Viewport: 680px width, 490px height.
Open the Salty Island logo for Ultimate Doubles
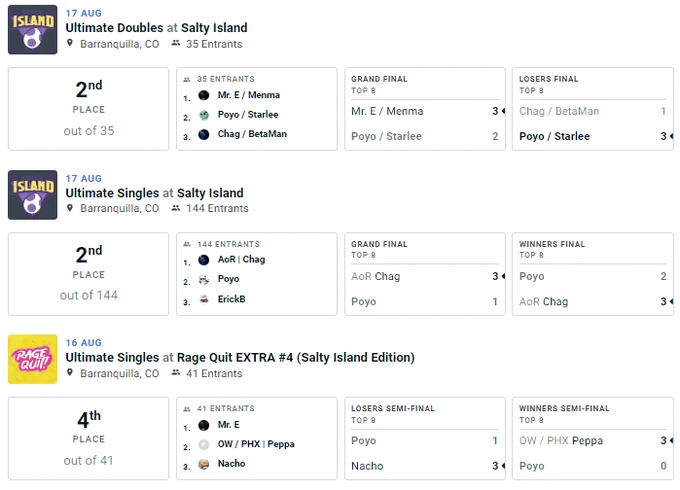(33, 29)
